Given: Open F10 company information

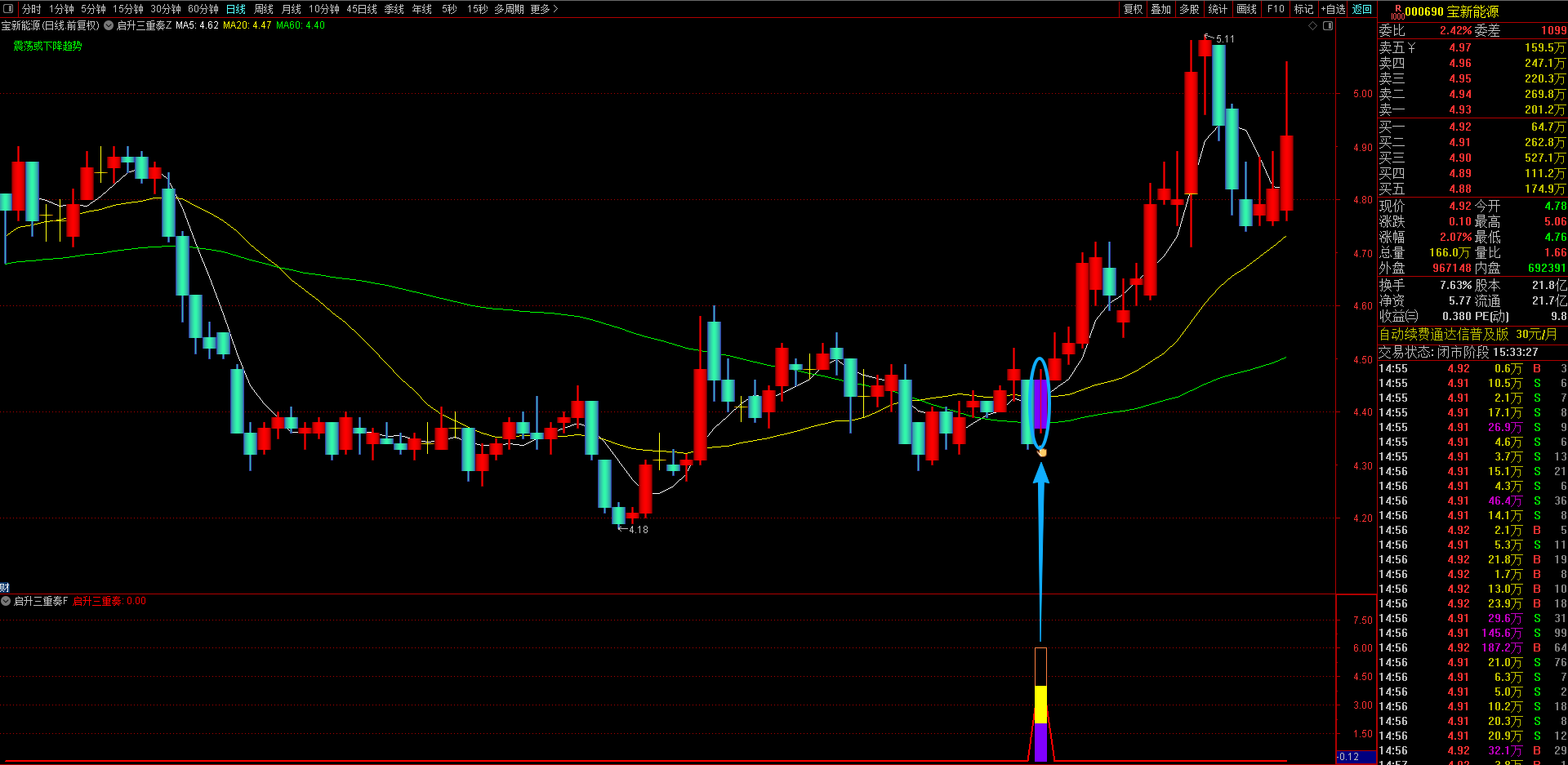Looking at the screenshot, I should pos(1276,9).
